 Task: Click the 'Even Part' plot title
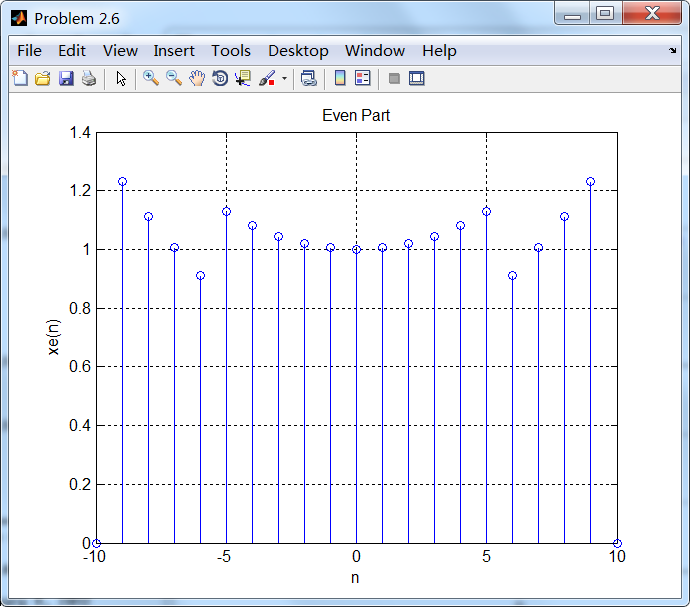point(356,115)
